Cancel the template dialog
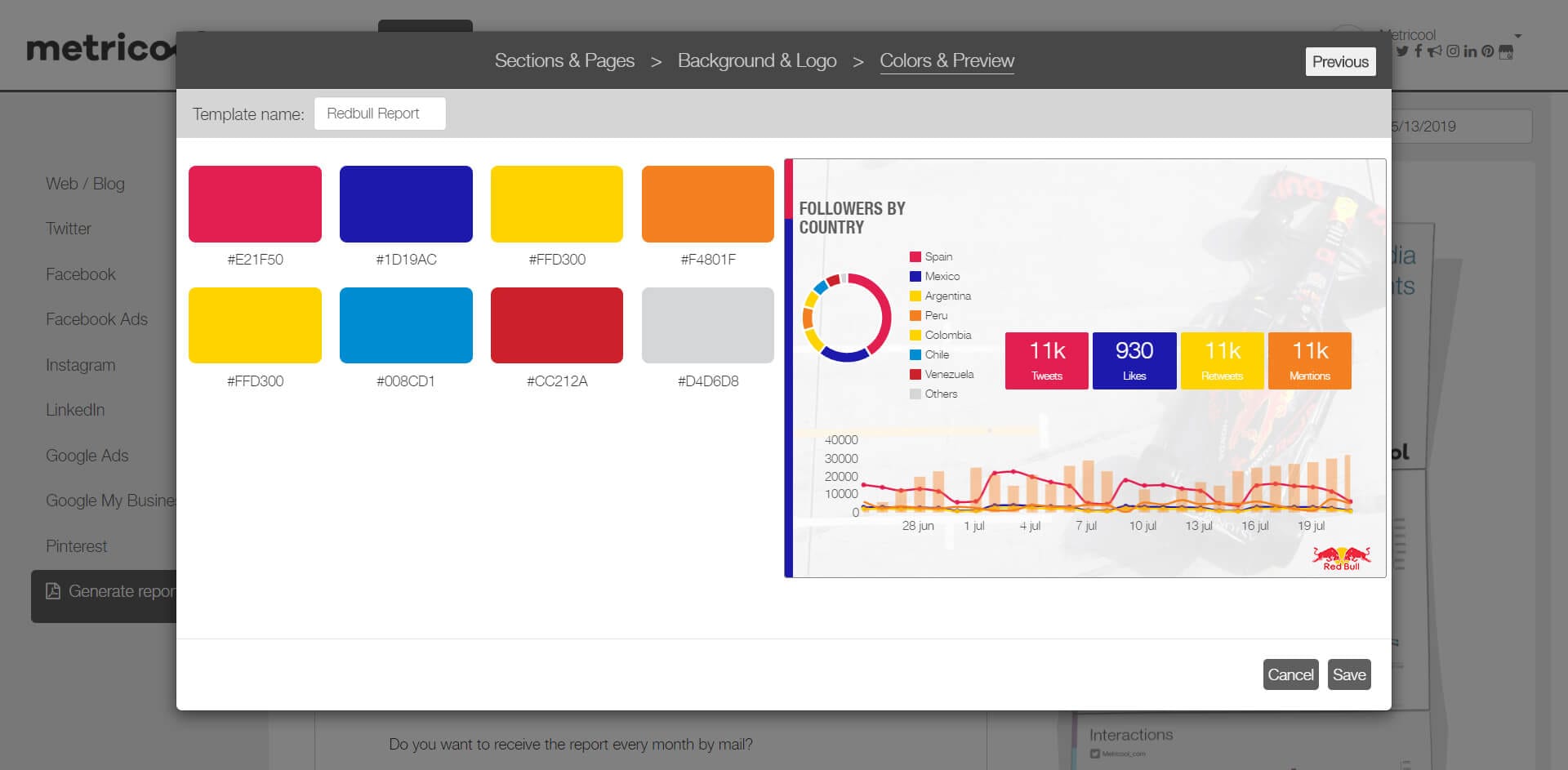This screenshot has height=770, width=1568. pyautogui.click(x=1290, y=674)
